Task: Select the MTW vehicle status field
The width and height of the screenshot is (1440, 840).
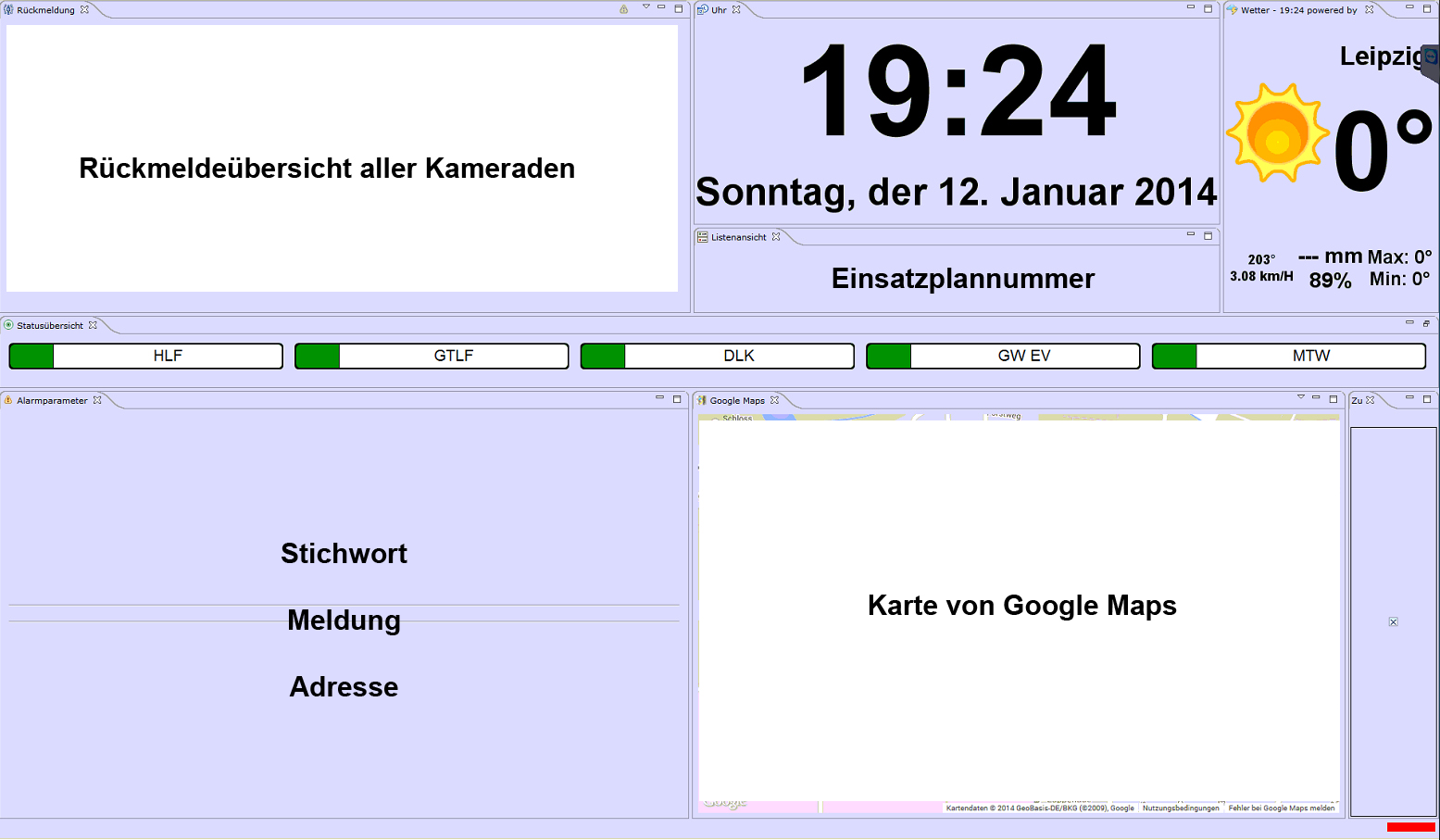Action: [x=1310, y=356]
